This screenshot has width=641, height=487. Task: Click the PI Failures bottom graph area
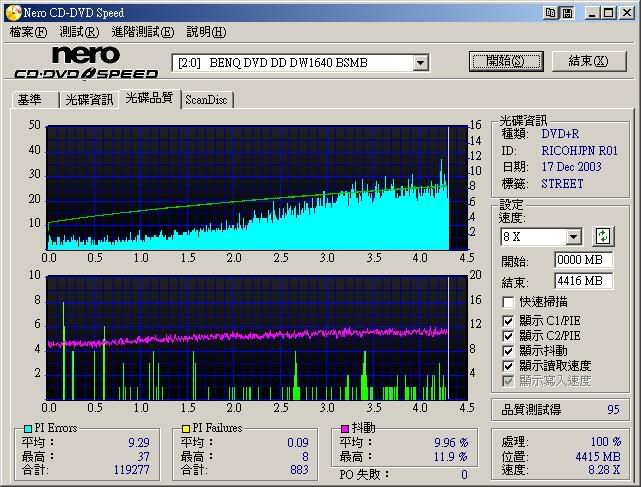point(257,338)
